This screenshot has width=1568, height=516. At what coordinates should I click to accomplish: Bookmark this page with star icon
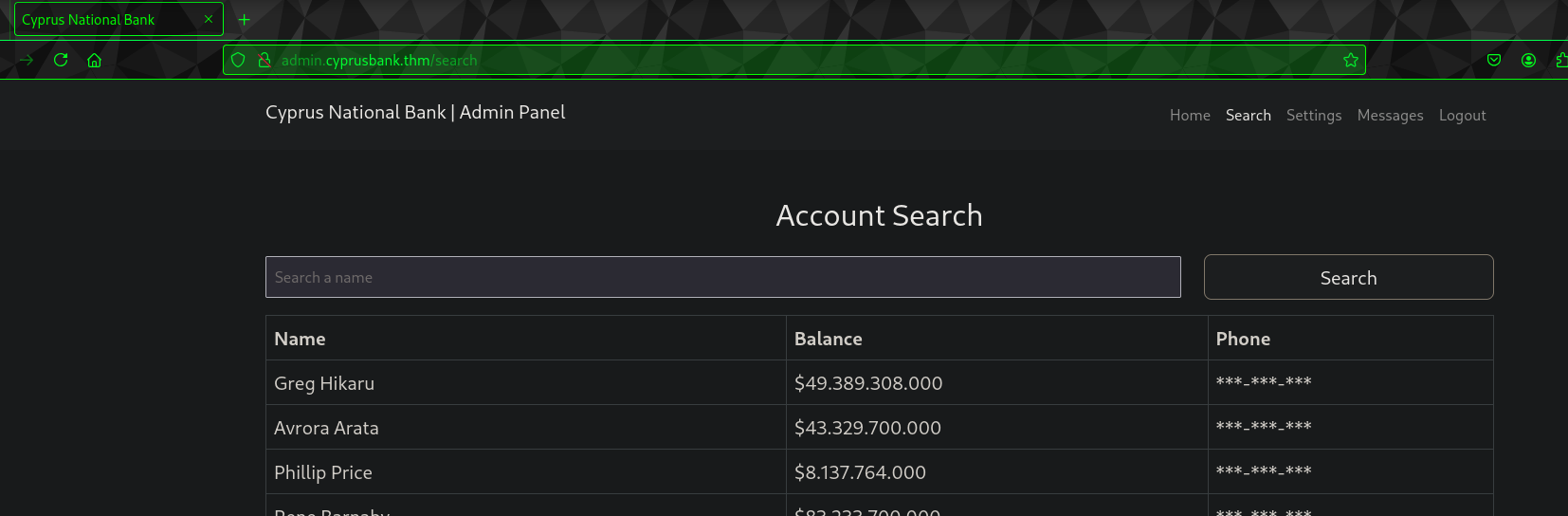[1351, 60]
